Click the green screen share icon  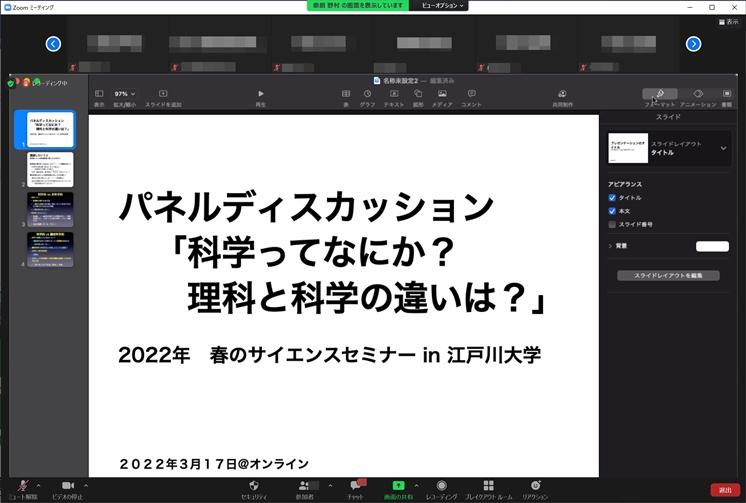tap(398, 485)
